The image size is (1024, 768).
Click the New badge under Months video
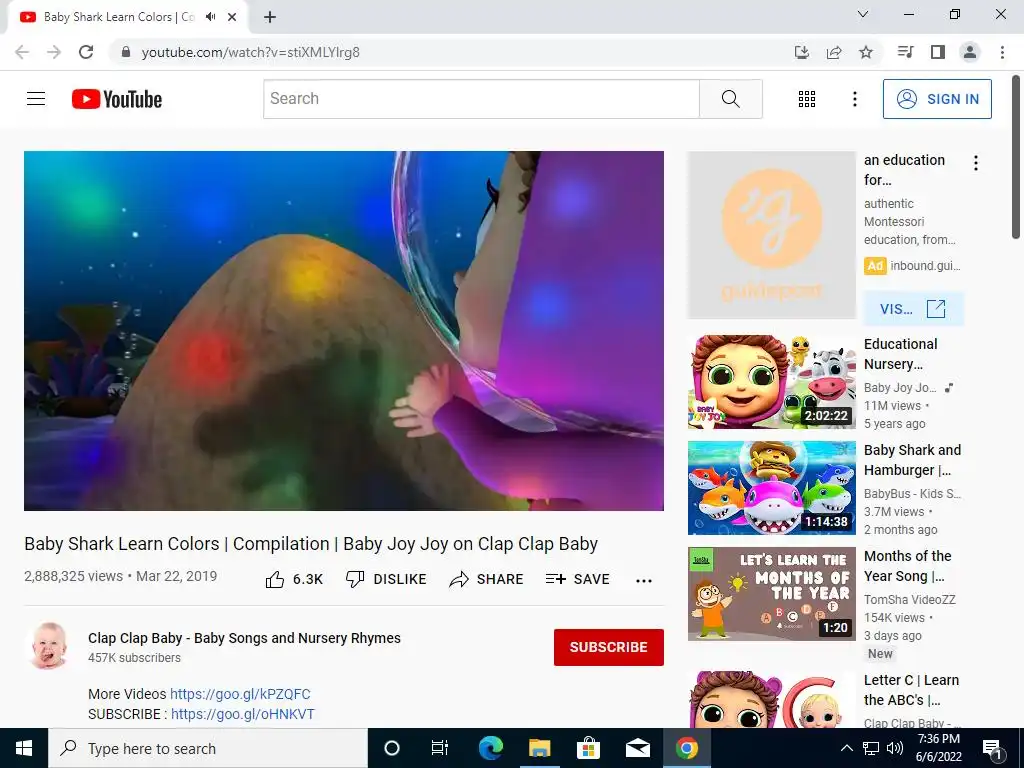[x=880, y=654]
